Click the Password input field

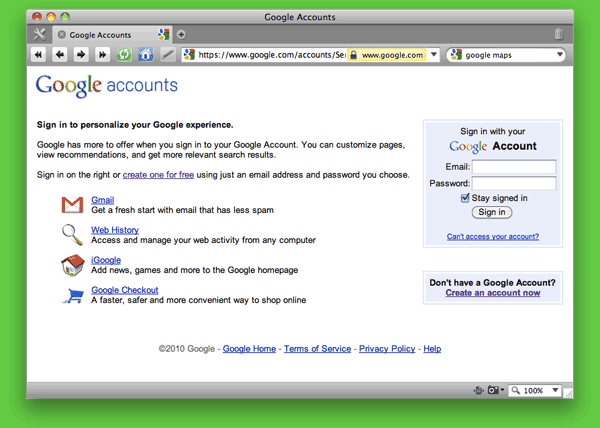pyautogui.click(x=514, y=183)
